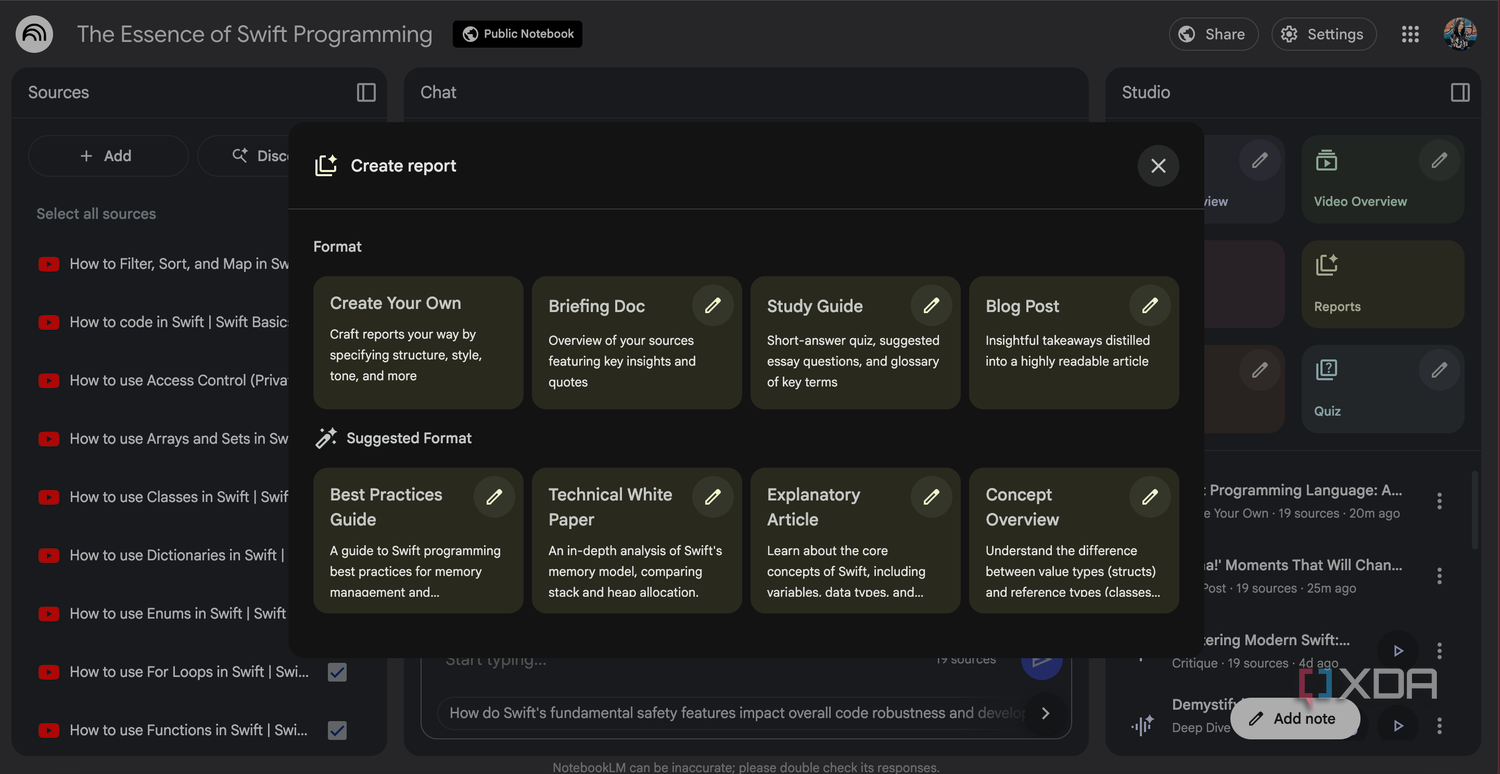Screen dimensions: 1500x774
Task: Edit the Briefing Doc format
Action: (713, 305)
